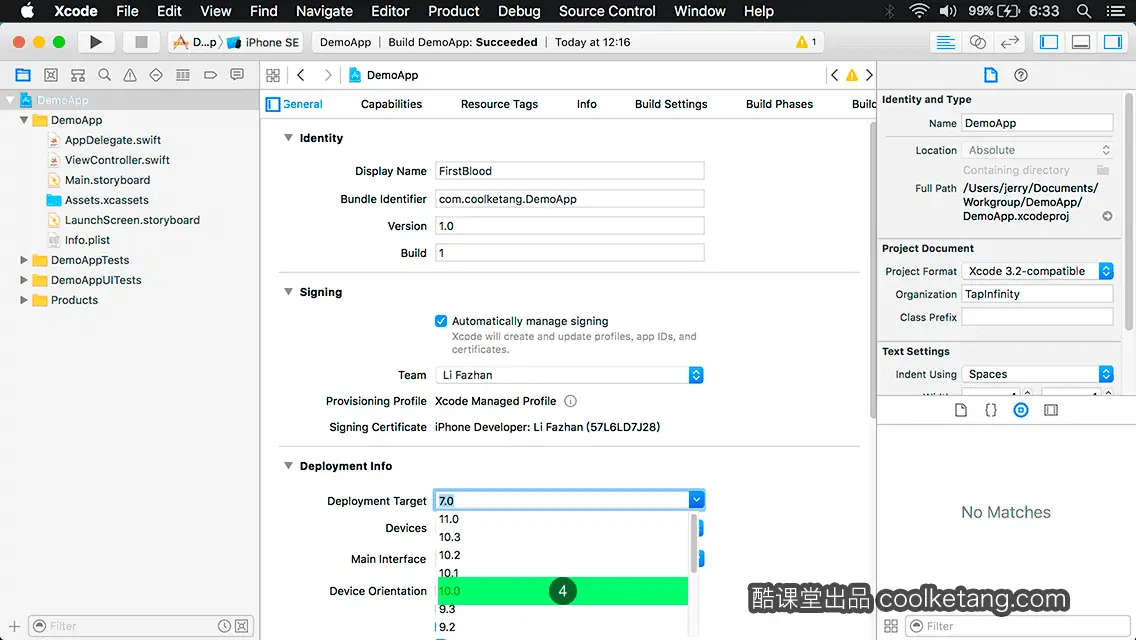Open the Find navigator
The width and height of the screenshot is (1136, 640).
click(104, 75)
